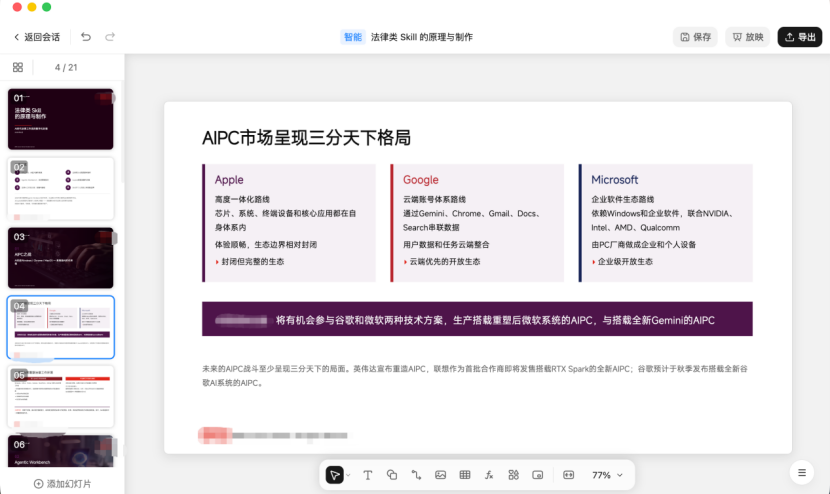The height and width of the screenshot is (494, 830).
Task: Select slide 03 thumbnail
Action: click(x=61, y=258)
